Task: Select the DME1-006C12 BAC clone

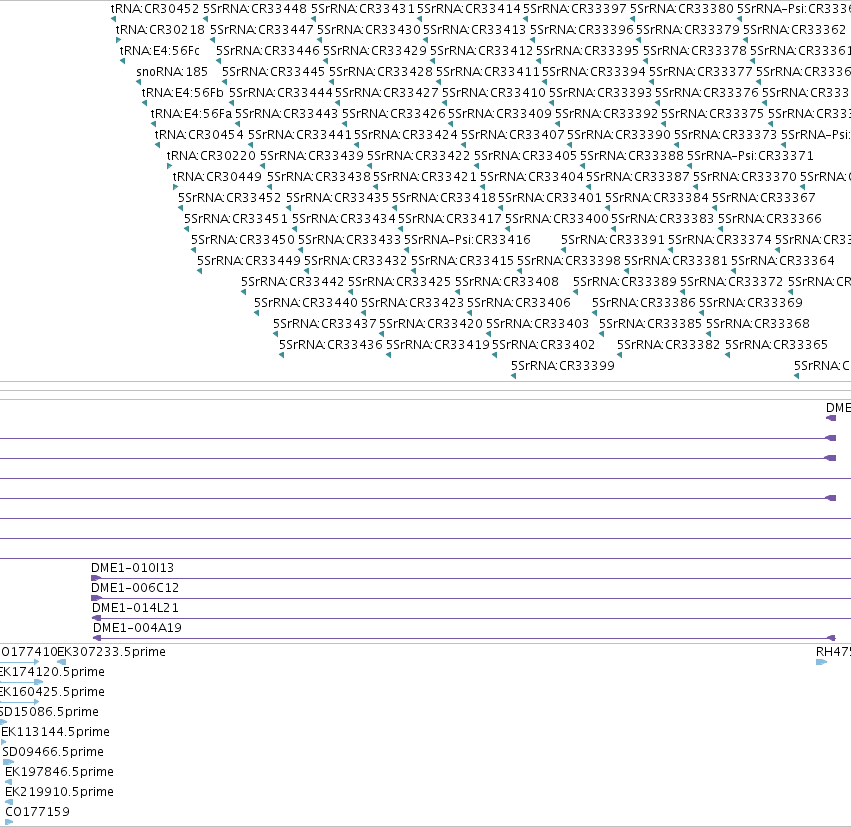Action: [x=135, y=588]
